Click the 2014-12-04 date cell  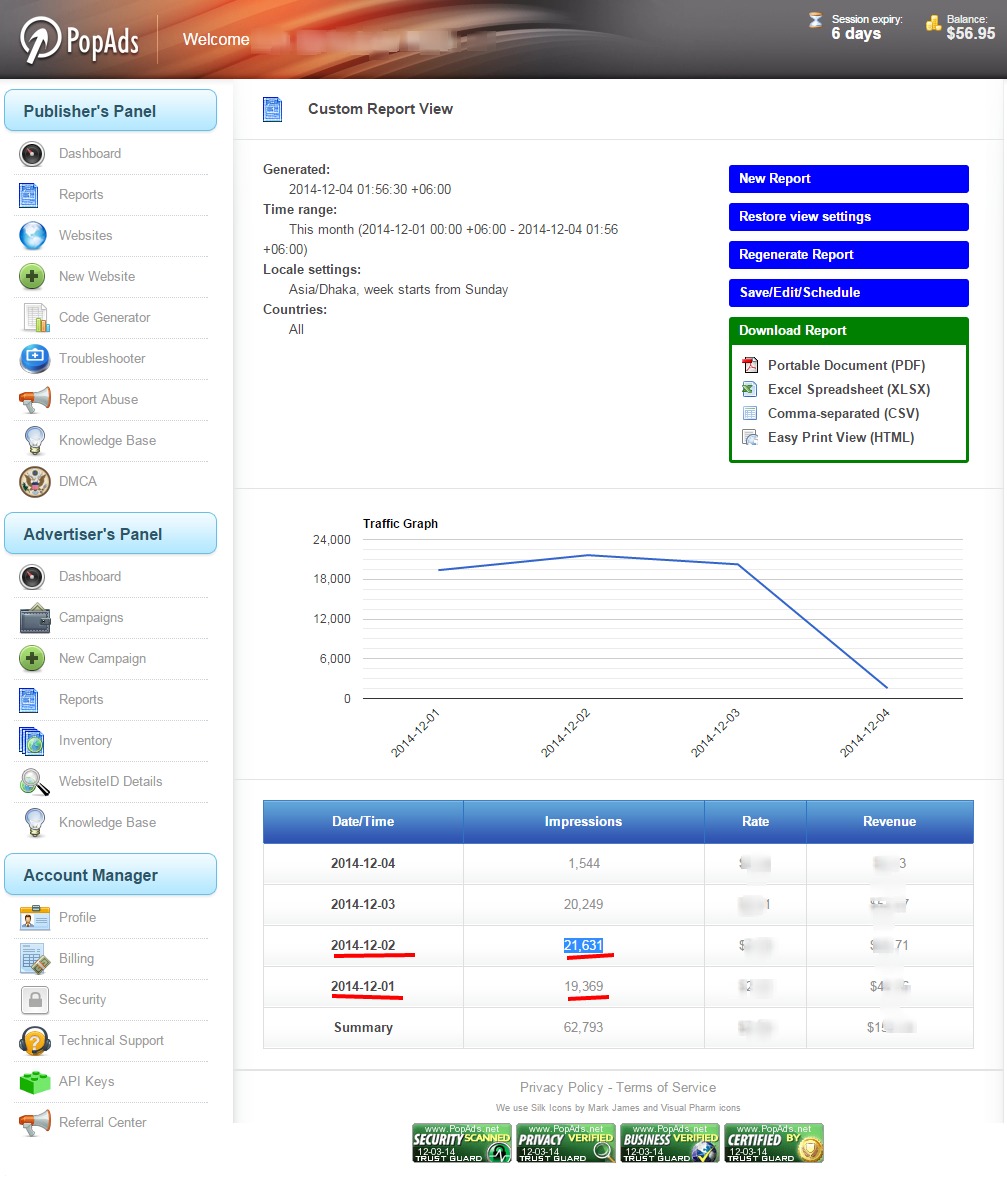[x=363, y=864]
